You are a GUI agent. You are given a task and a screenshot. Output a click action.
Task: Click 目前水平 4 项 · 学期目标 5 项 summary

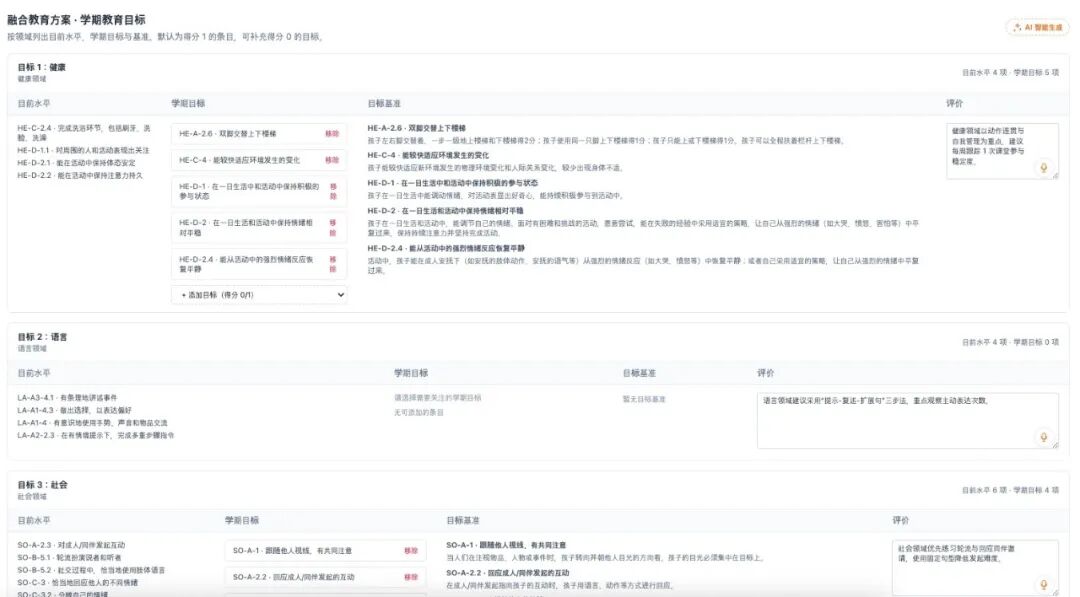(1010, 72)
